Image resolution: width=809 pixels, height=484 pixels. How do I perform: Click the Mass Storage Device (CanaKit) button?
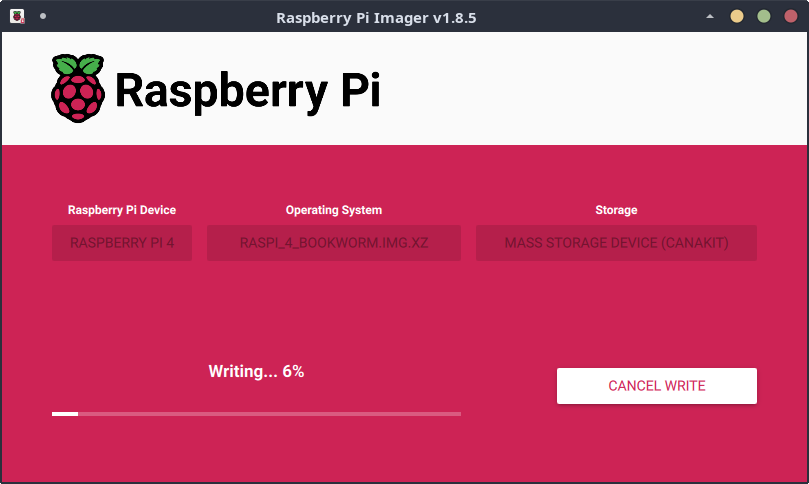616,243
